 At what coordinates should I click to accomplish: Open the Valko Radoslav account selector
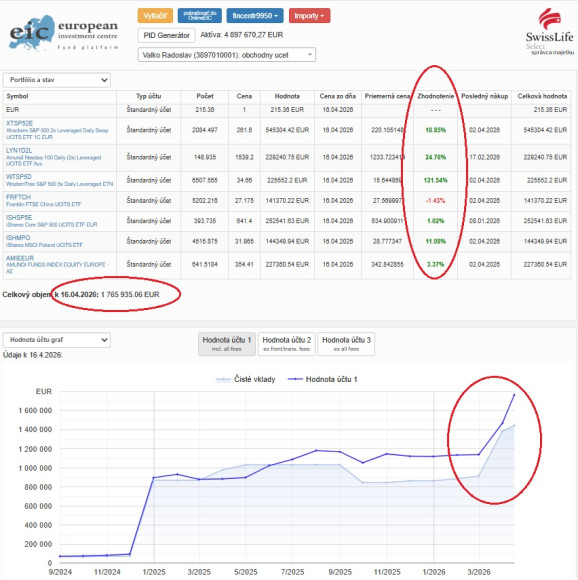pos(227,55)
